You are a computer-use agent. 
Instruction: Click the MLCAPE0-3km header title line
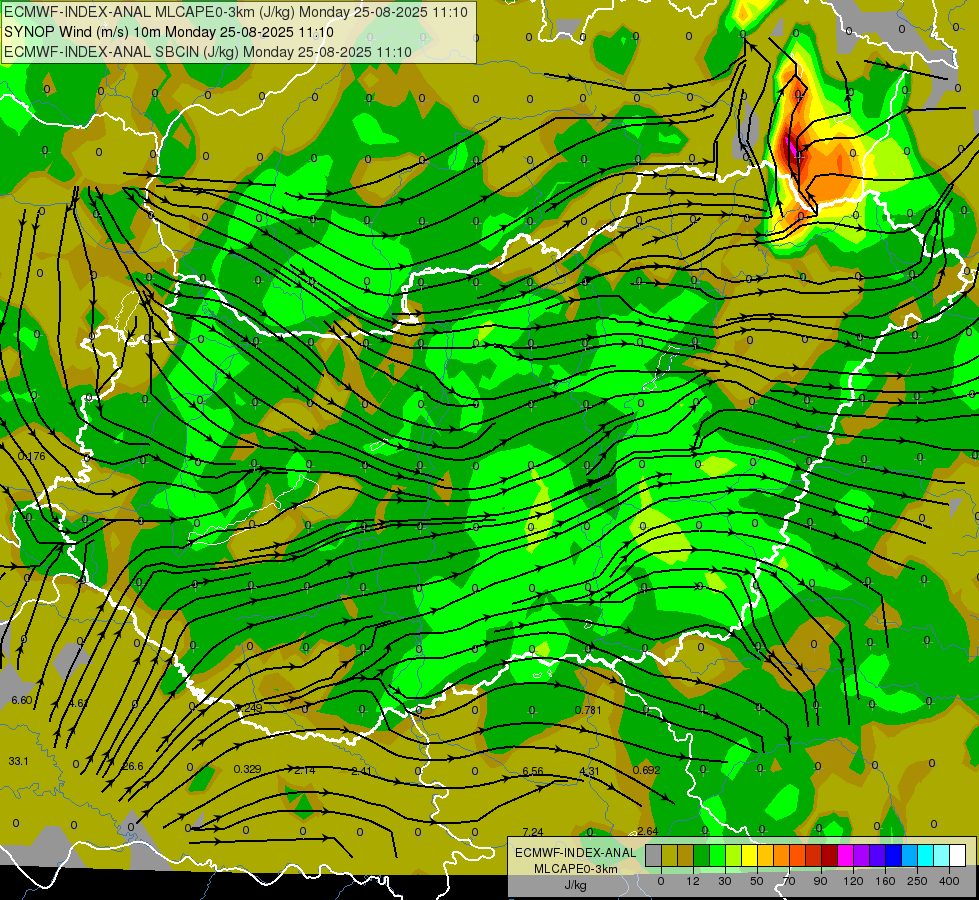coord(235,12)
